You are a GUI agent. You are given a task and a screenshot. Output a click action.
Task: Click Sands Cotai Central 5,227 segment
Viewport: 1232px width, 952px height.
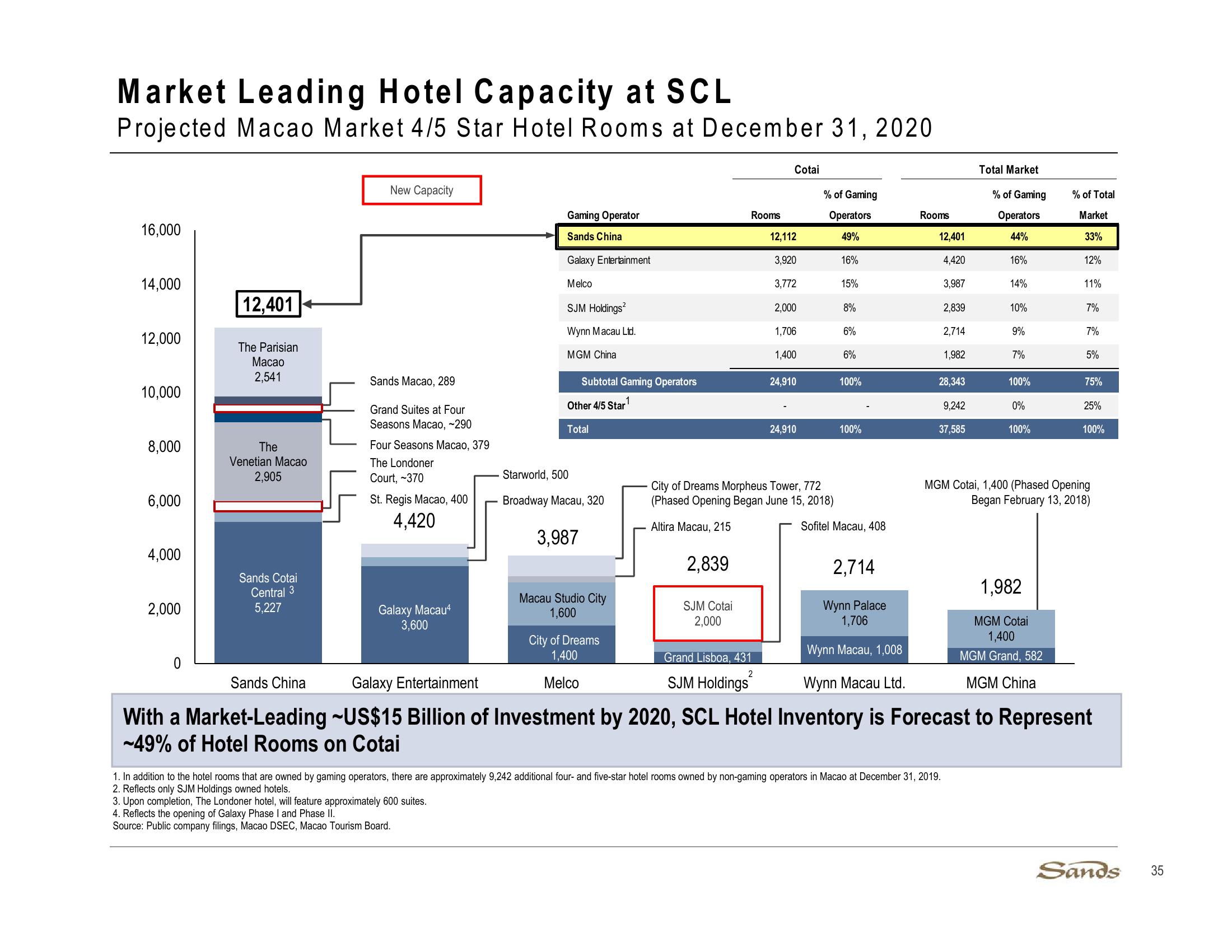[x=268, y=592]
